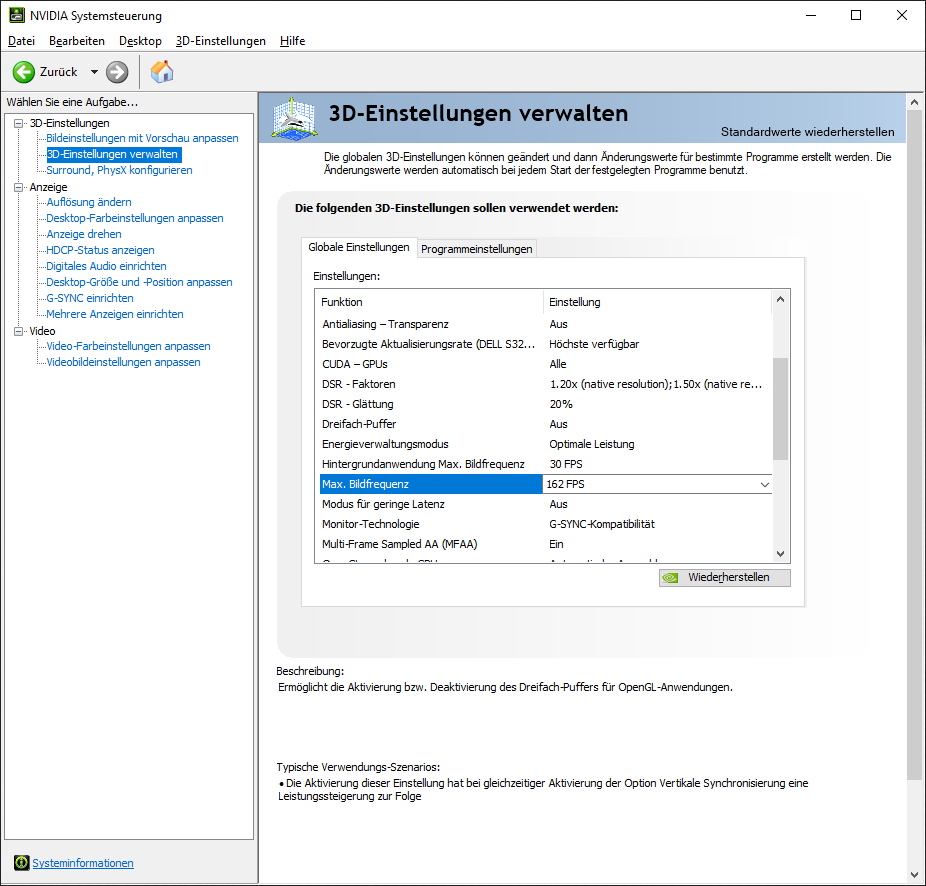Click the grey forward arrow icon
926x886 pixels.
tap(117, 72)
